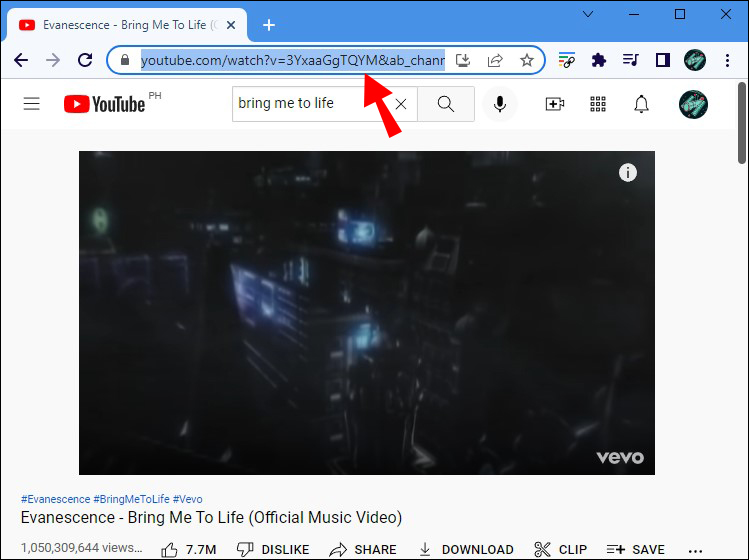The width and height of the screenshot is (749, 560).
Task: Open media control music icon
Action: click(x=631, y=60)
